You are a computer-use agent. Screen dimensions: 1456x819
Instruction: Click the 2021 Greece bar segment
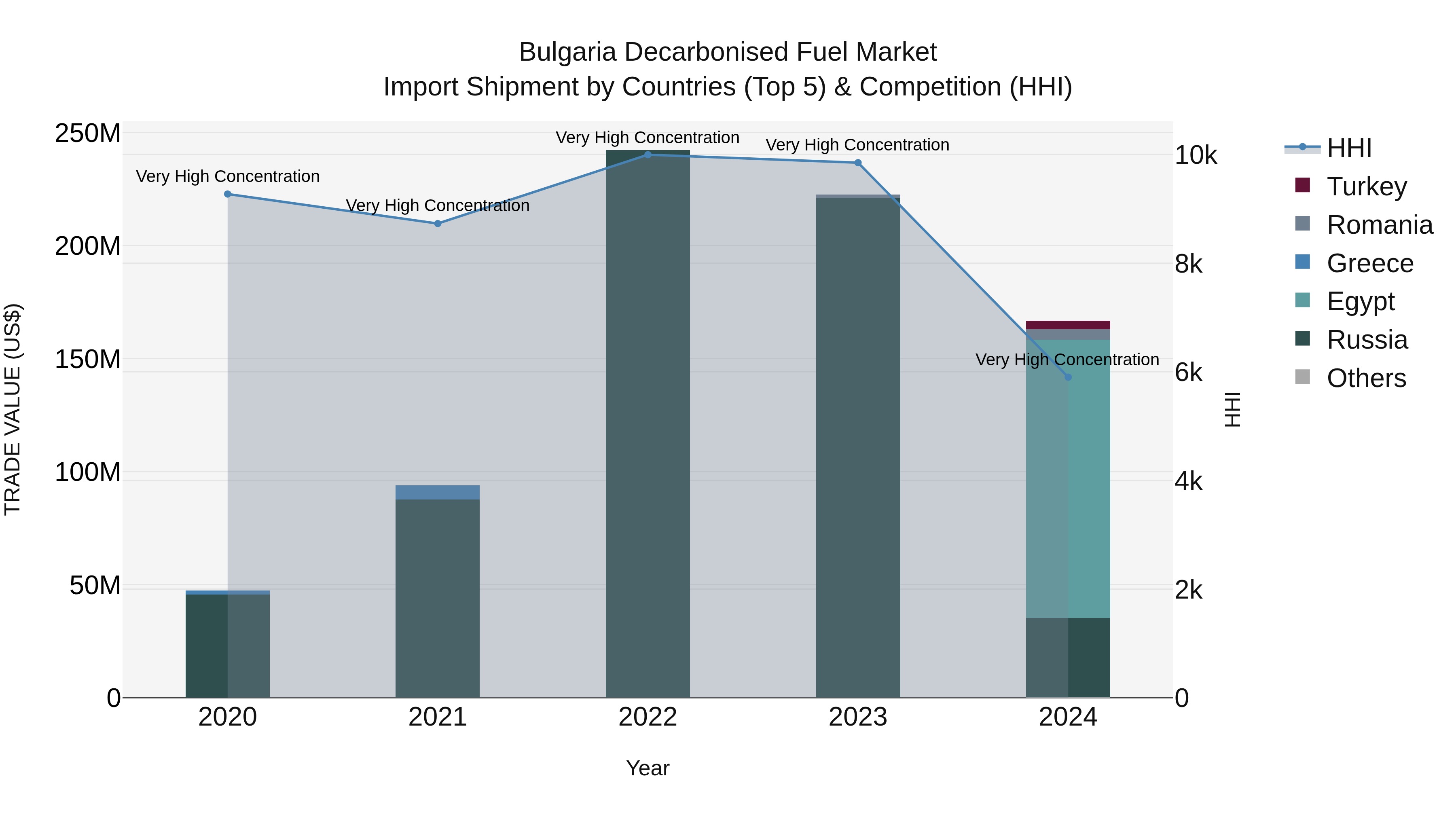(x=438, y=492)
